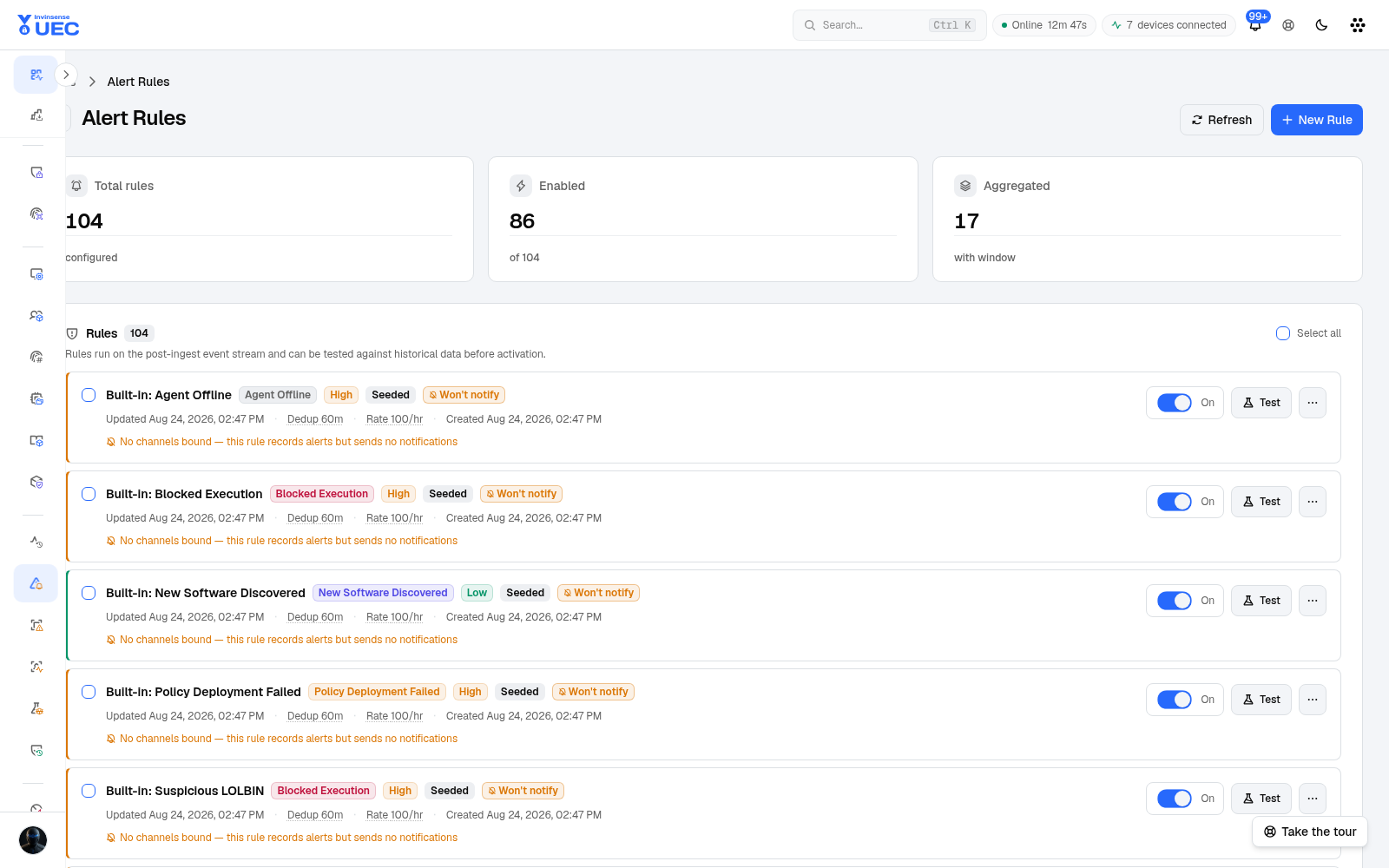
Task: Start the Take the tour guide
Action: 1310,832
